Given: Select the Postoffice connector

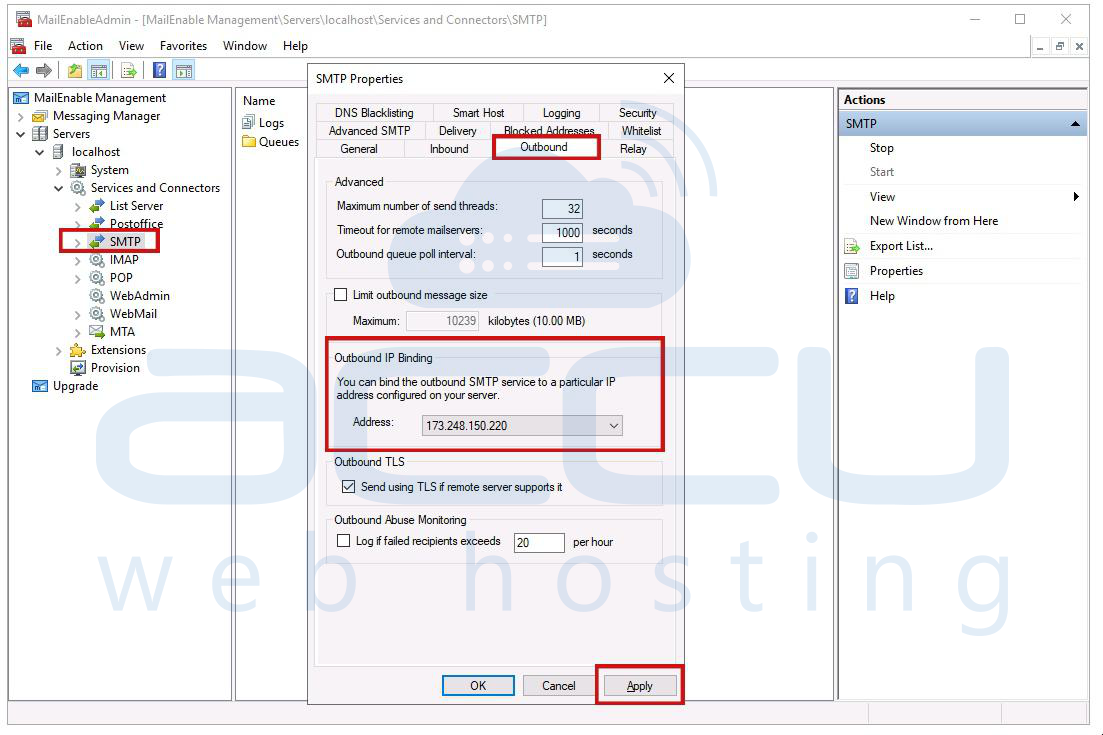Looking at the screenshot, I should (x=136, y=224).
